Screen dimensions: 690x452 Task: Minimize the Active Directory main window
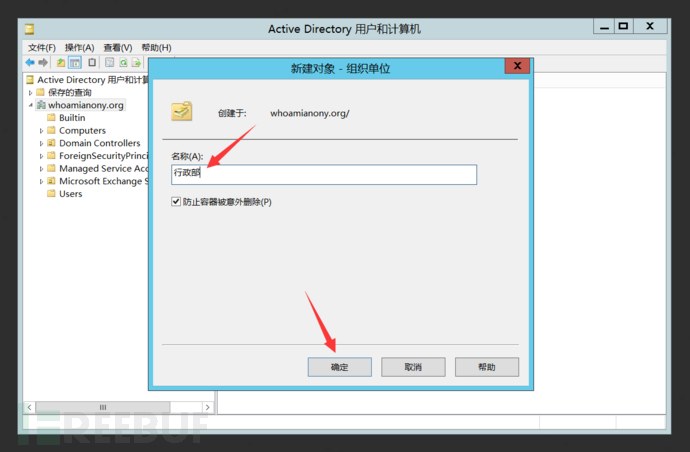(604, 26)
